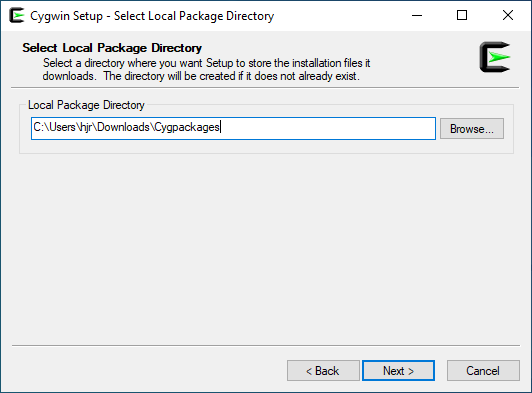Close the Cygwin Setup window
This screenshot has width=532, height=393.
pos(508,15)
